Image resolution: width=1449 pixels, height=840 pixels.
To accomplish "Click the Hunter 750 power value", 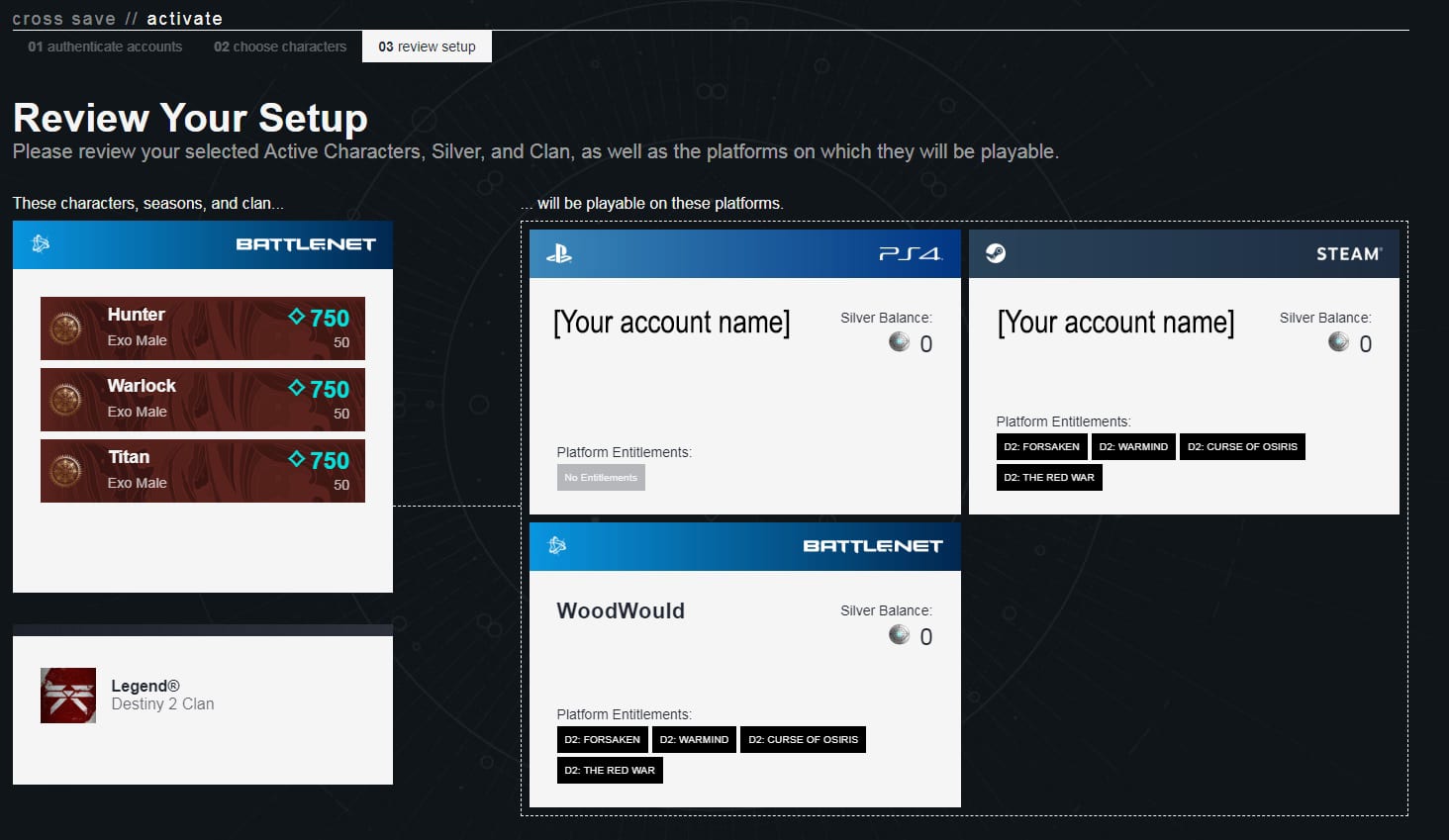I will tap(330, 318).
